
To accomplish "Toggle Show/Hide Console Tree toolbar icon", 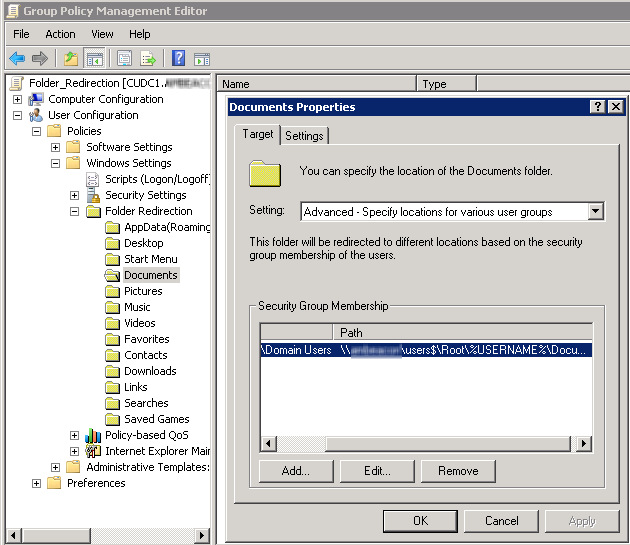I will (x=95, y=58).
